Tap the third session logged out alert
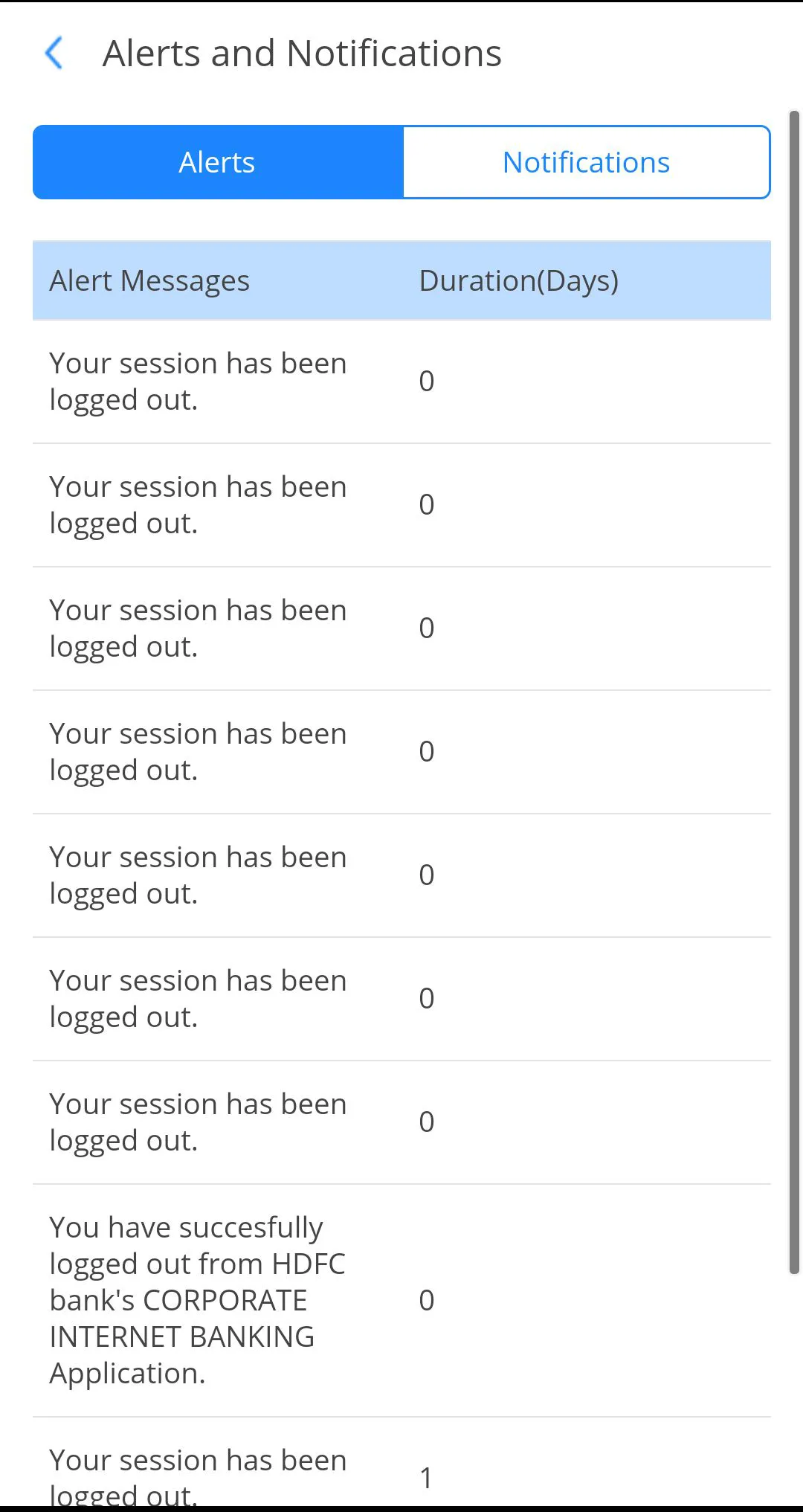Screen dimensions: 803x1512 click(x=198, y=628)
